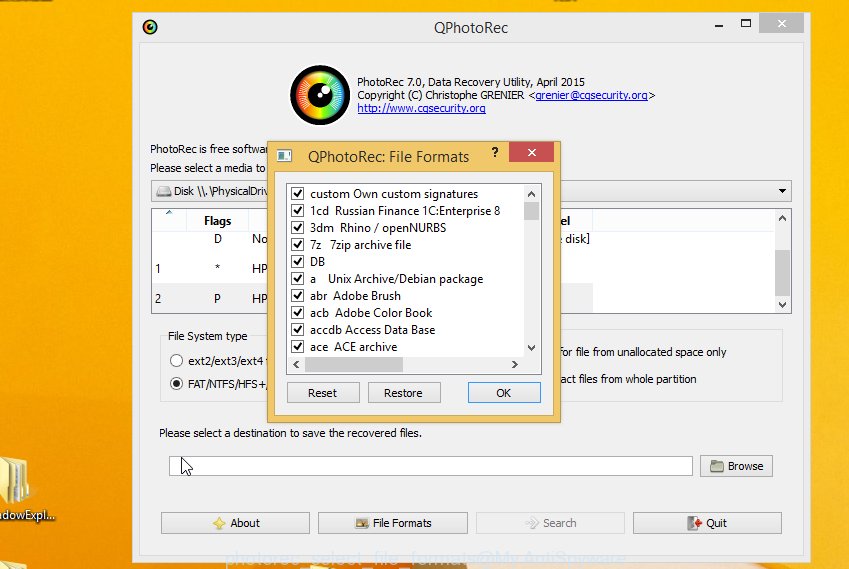The height and width of the screenshot is (569, 849).
Task: Select ext2/ext3/ext4 file system radio button
Action: [176, 361]
